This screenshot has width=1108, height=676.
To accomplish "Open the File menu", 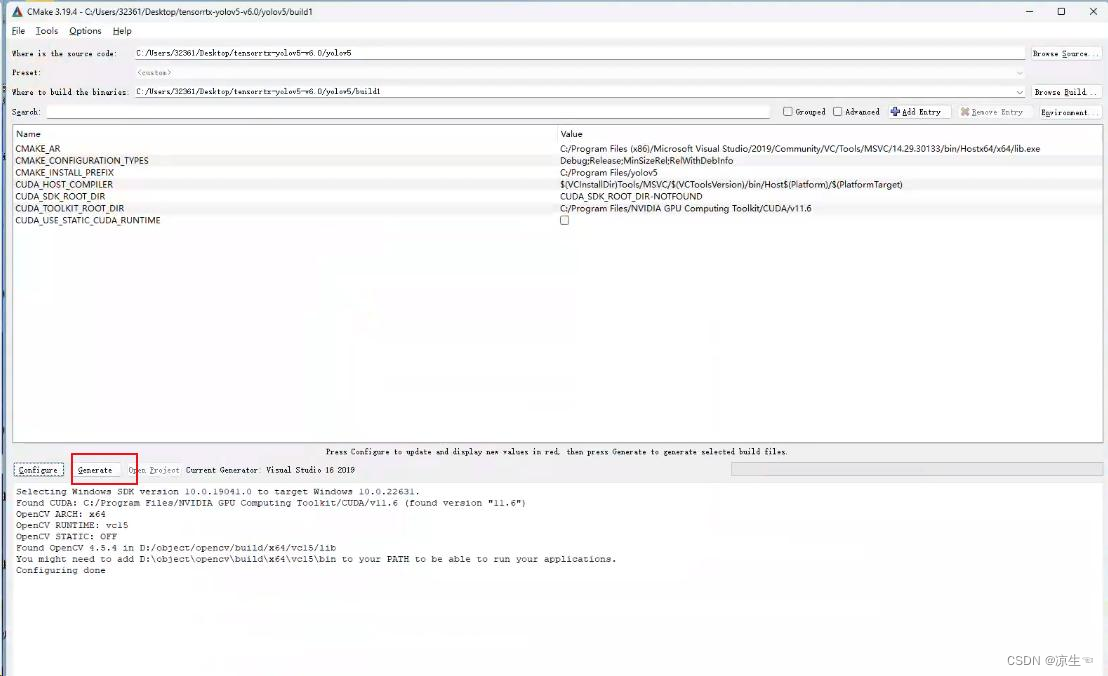I will 18,31.
